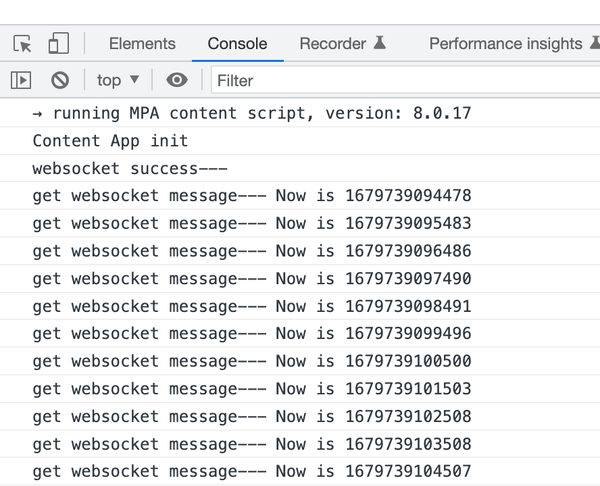
Task: Focus the Filter input field
Action: pyautogui.click(x=400, y=80)
